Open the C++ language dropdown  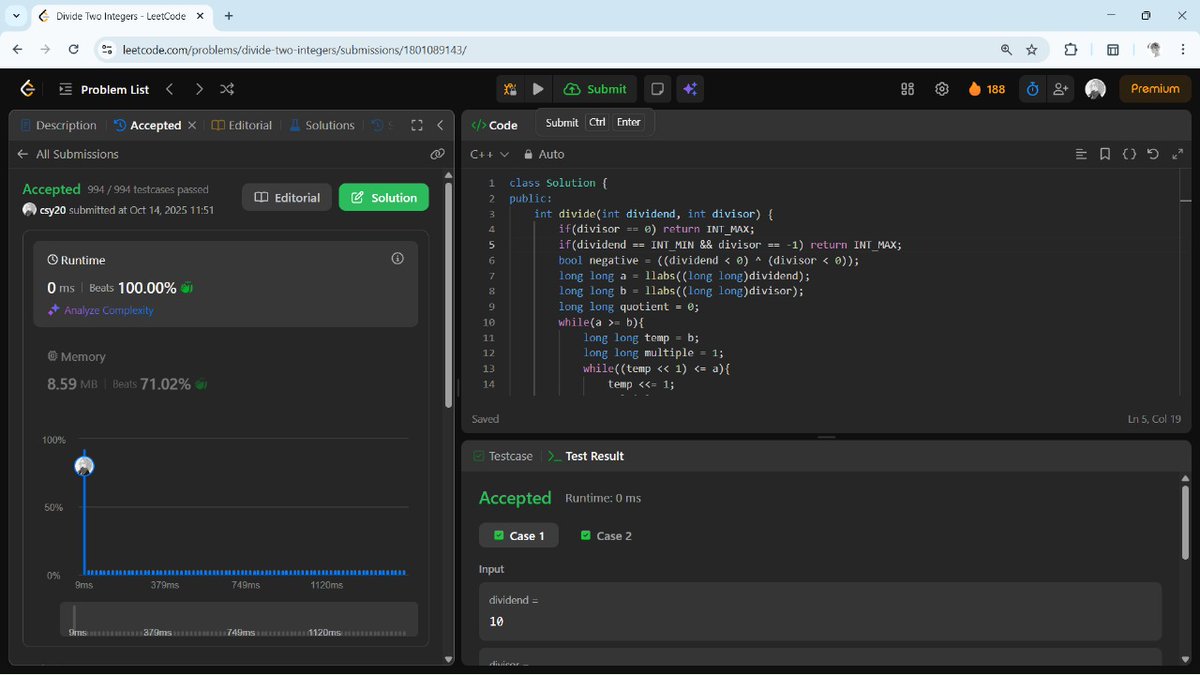click(490, 154)
